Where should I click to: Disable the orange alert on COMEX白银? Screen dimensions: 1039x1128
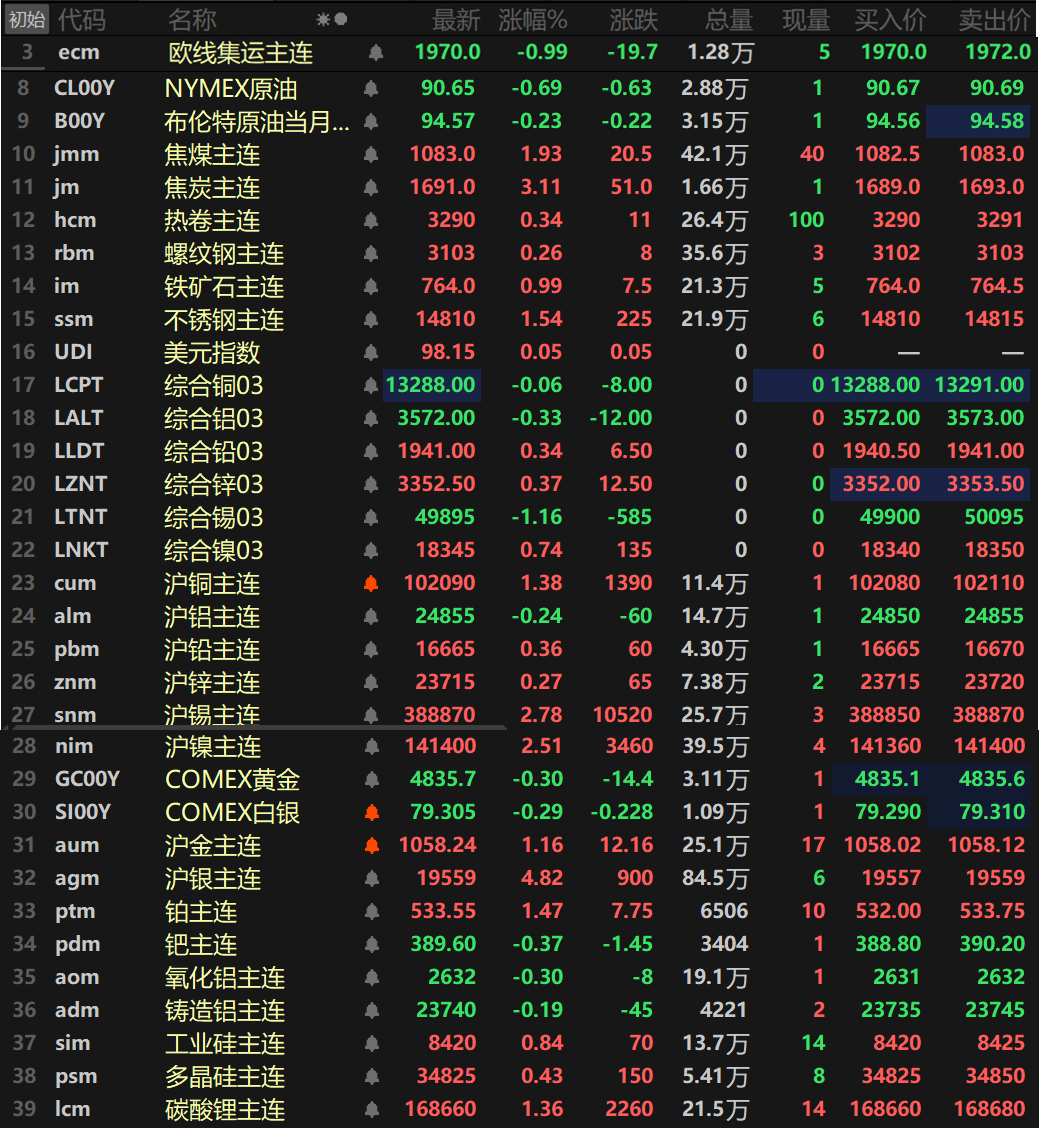371,813
